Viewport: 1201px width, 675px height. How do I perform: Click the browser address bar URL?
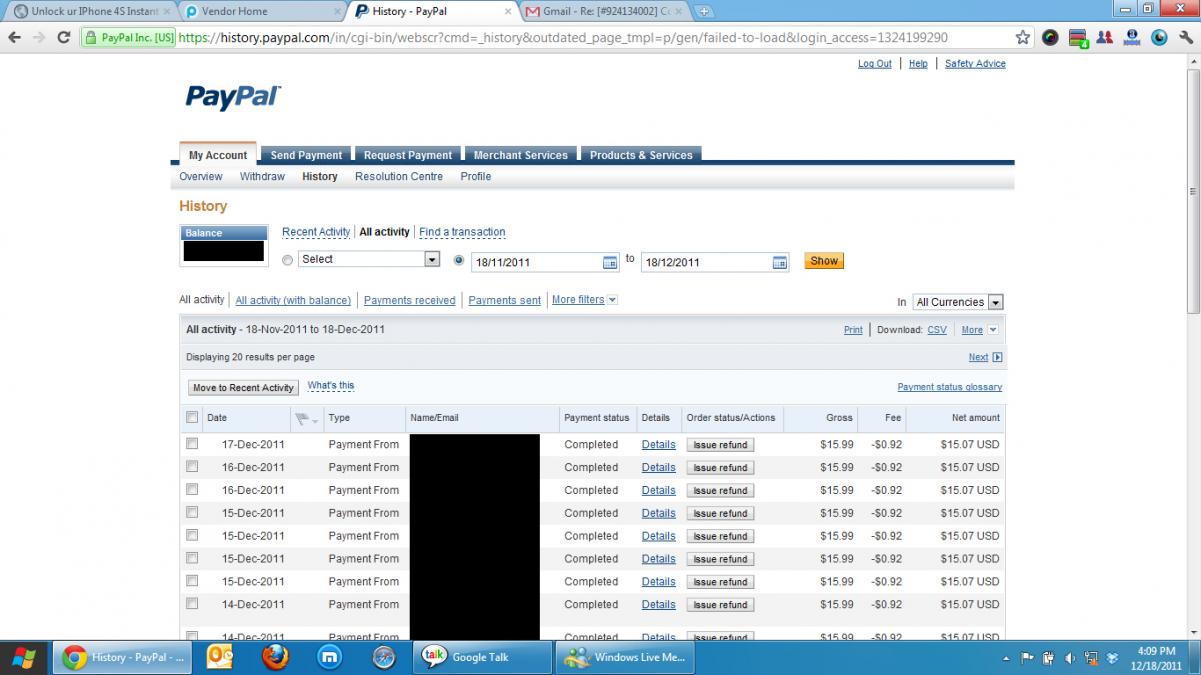tap(564, 38)
